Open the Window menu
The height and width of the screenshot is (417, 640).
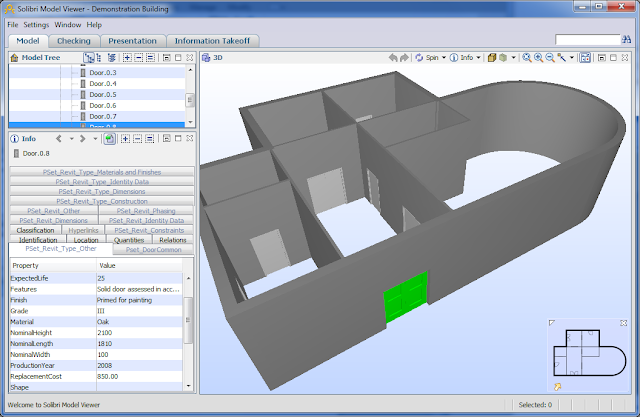click(x=68, y=25)
